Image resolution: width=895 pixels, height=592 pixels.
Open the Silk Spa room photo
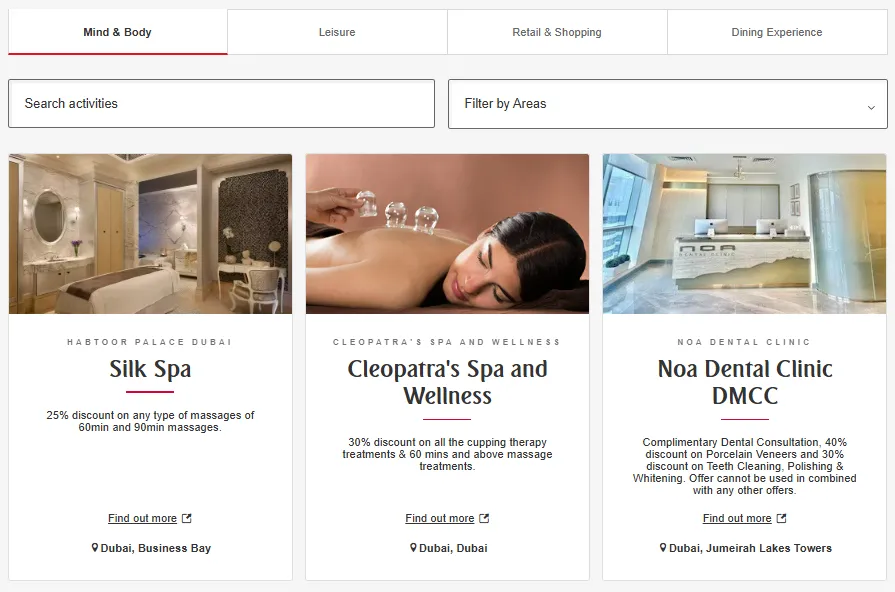coord(150,233)
